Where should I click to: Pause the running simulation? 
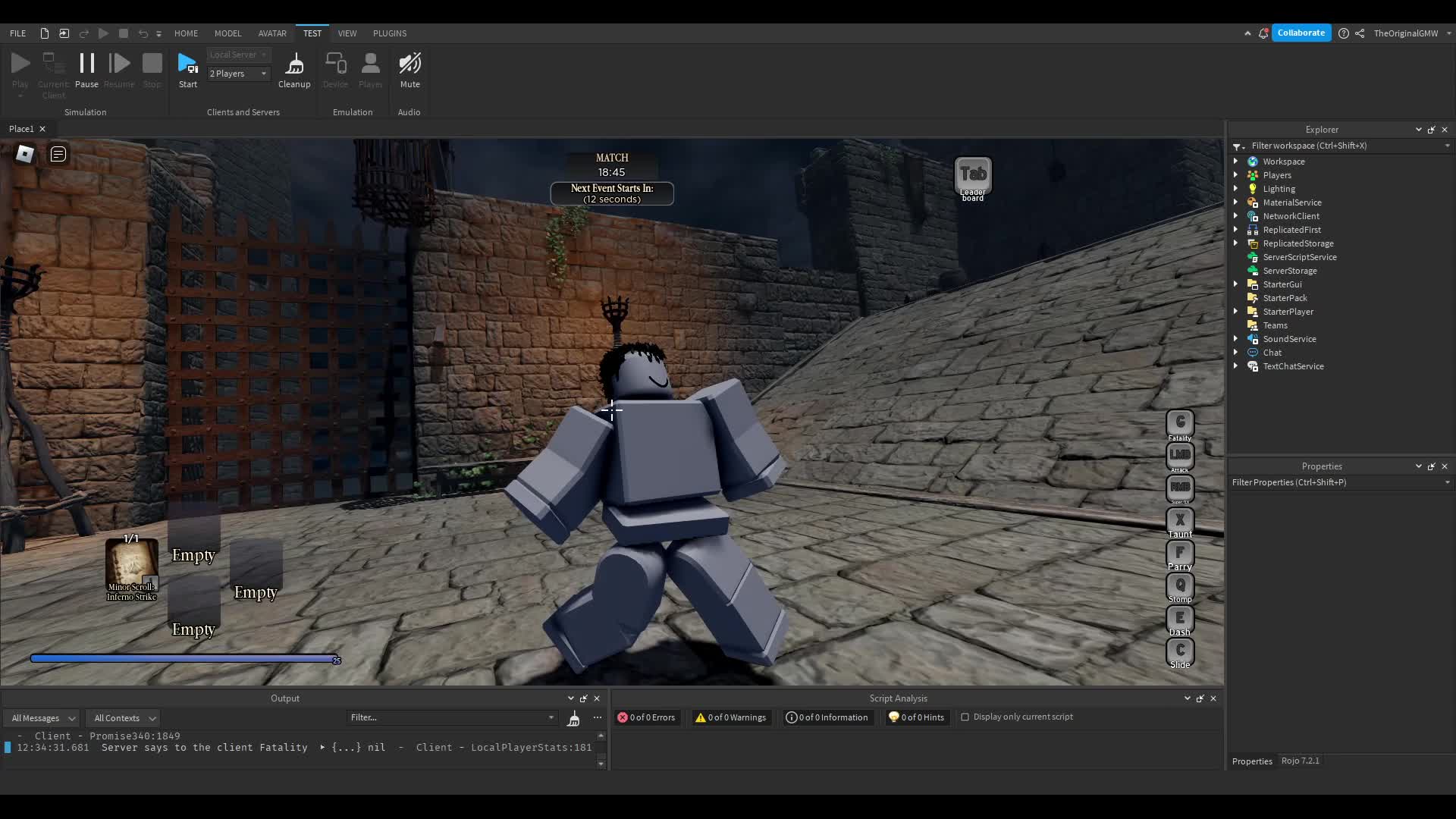(x=86, y=72)
